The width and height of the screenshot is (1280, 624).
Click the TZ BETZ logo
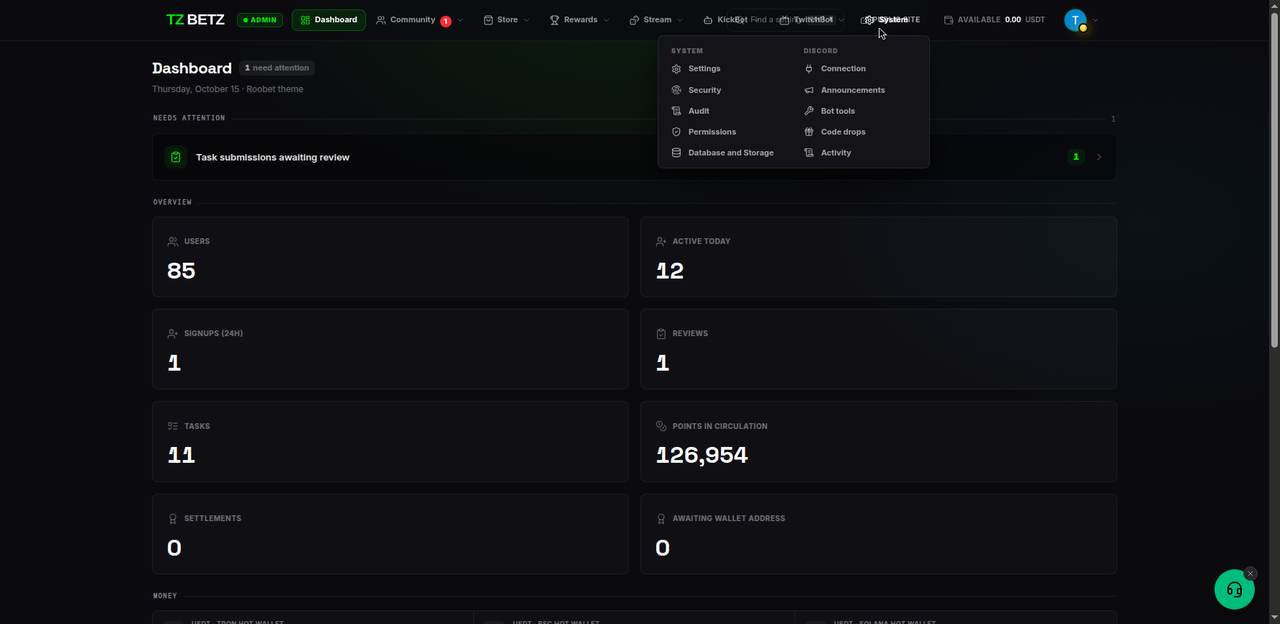coord(195,19)
